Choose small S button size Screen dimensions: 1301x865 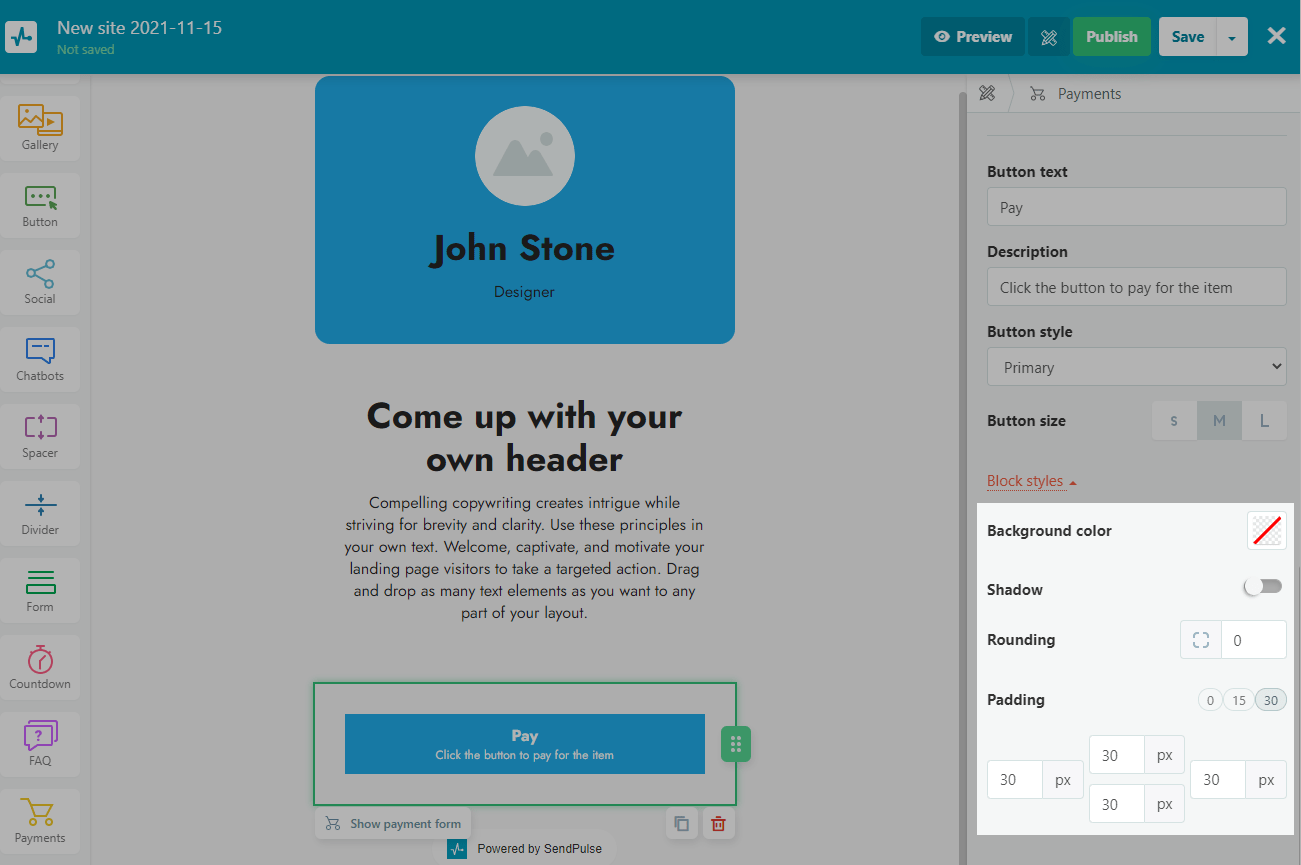pyautogui.click(x=1174, y=421)
